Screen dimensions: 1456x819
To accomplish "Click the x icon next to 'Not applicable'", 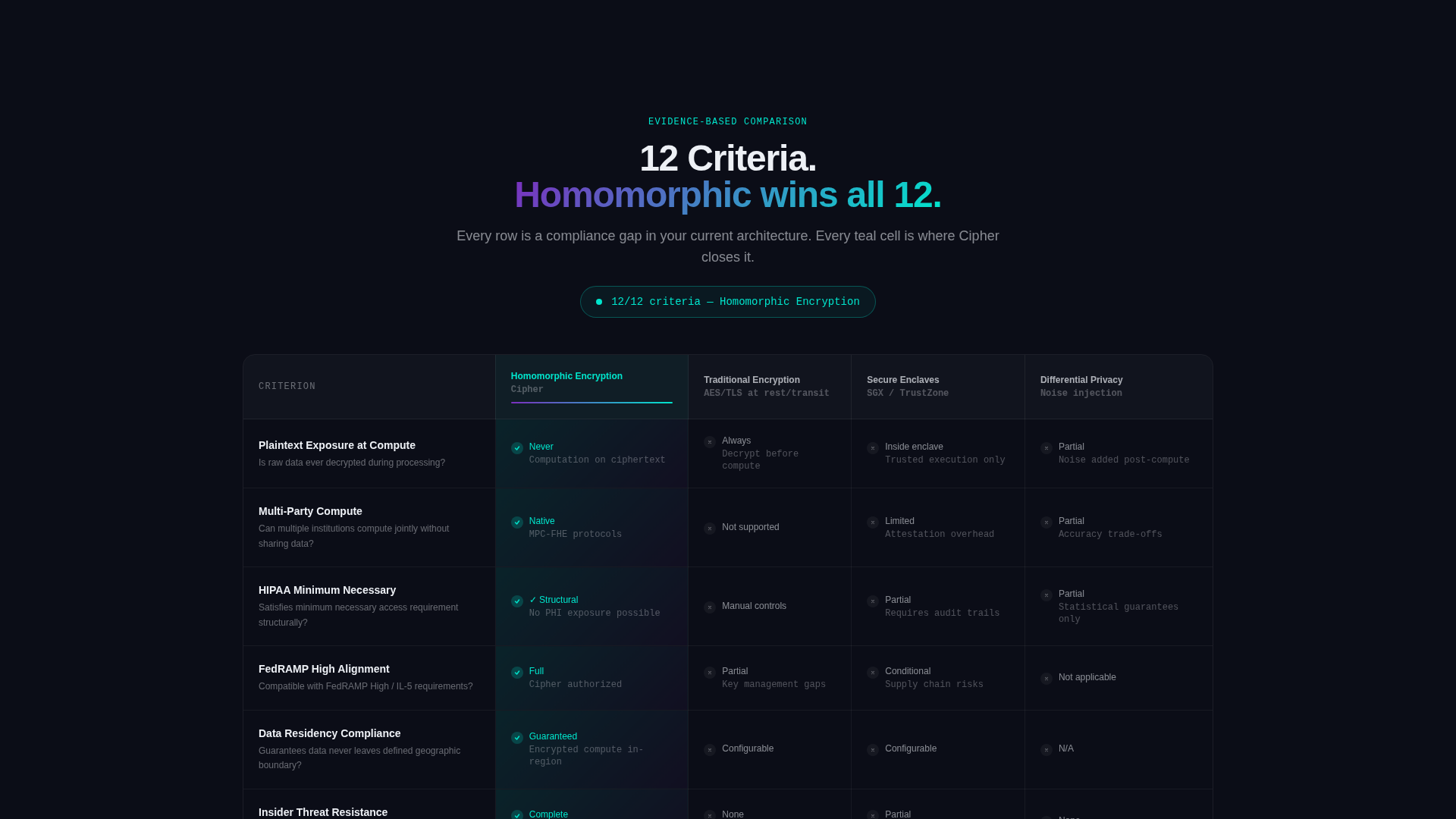I will [x=1046, y=679].
